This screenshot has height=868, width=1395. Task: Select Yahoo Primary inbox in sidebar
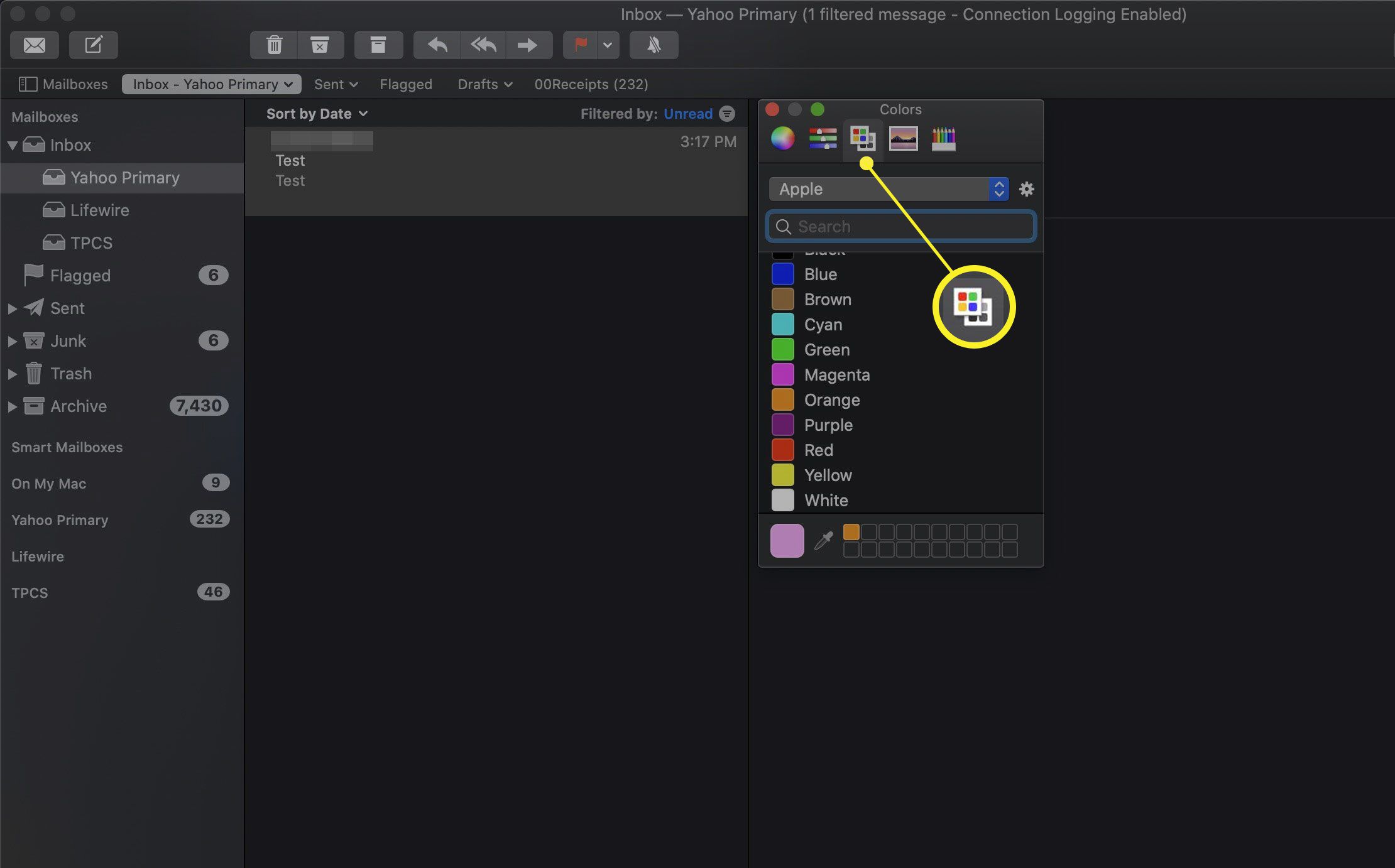pyautogui.click(x=123, y=178)
